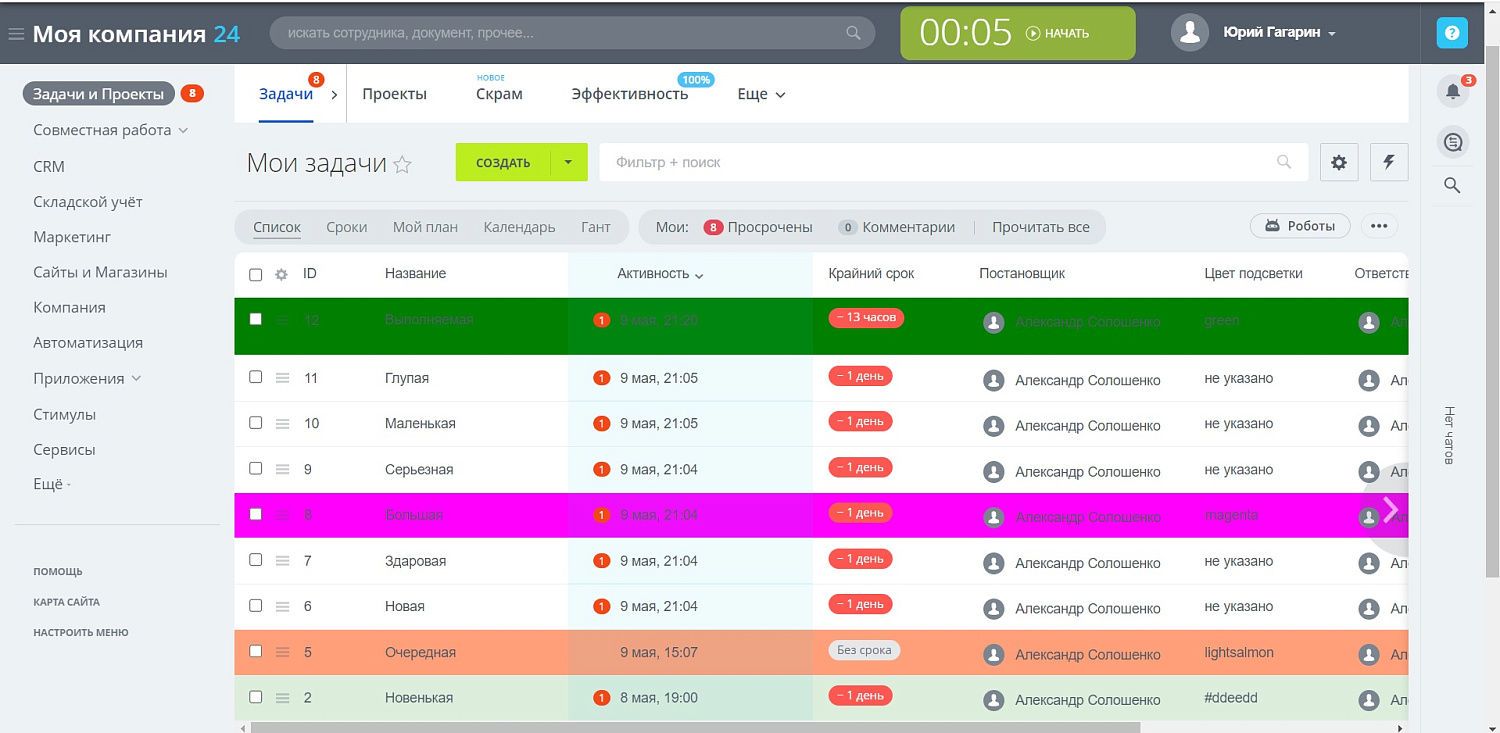
Task: Click the lightning bolt automation icon
Action: point(1389,162)
